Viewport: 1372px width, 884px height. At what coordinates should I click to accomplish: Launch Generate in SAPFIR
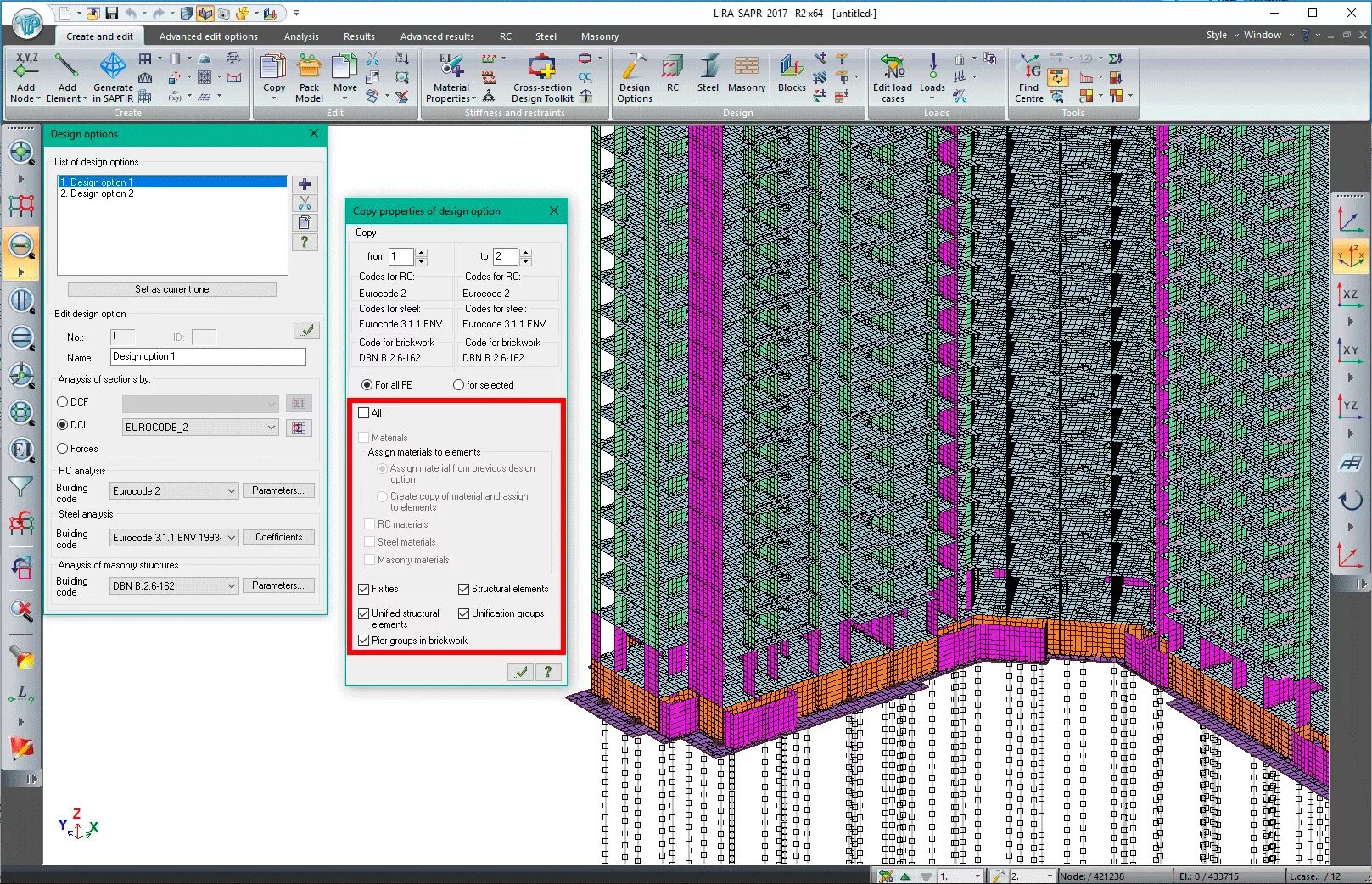113,76
